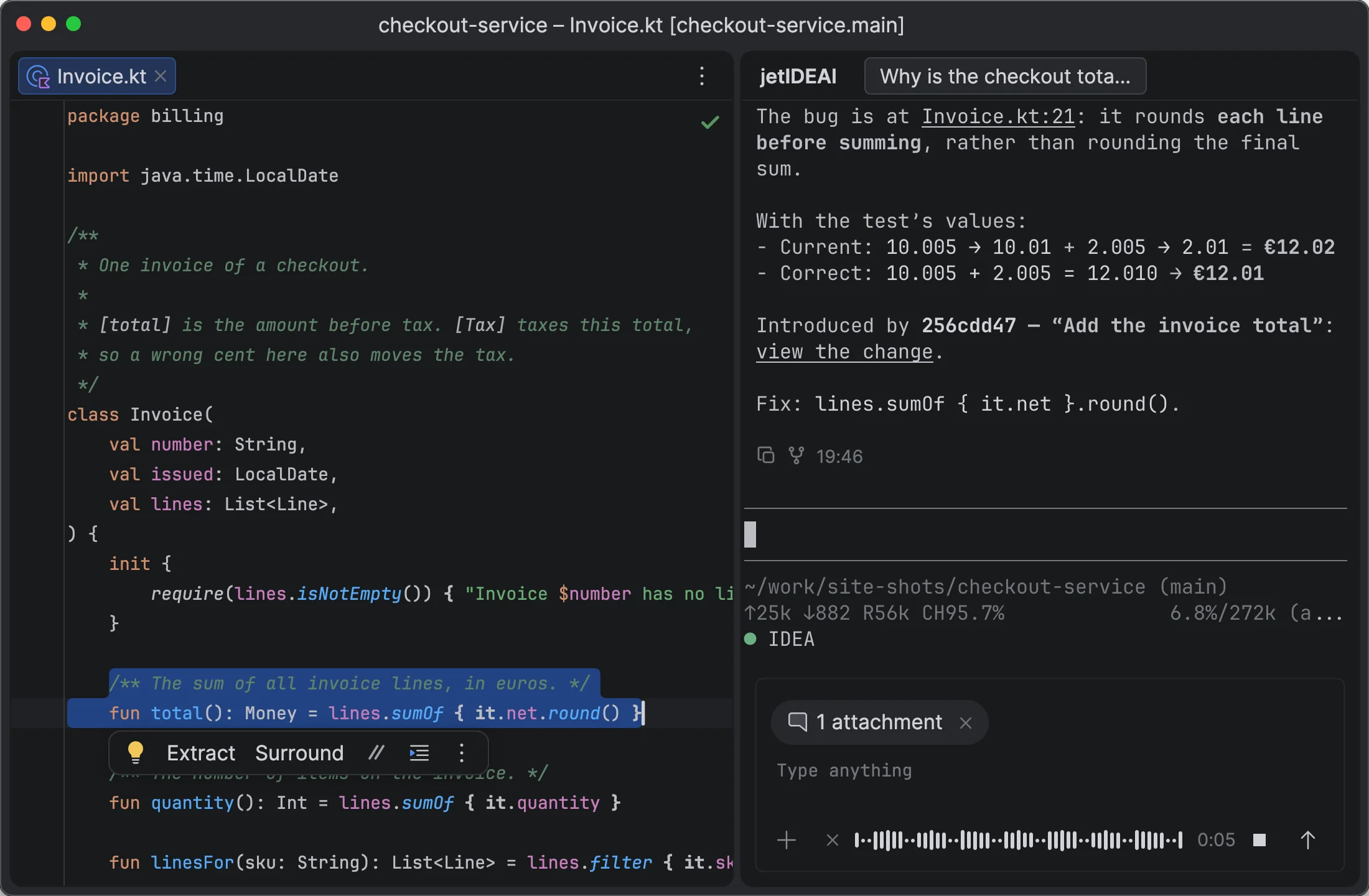Viewport: 1369px width, 896px height.
Task: Add an attachment with the plus icon
Action: (787, 840)
